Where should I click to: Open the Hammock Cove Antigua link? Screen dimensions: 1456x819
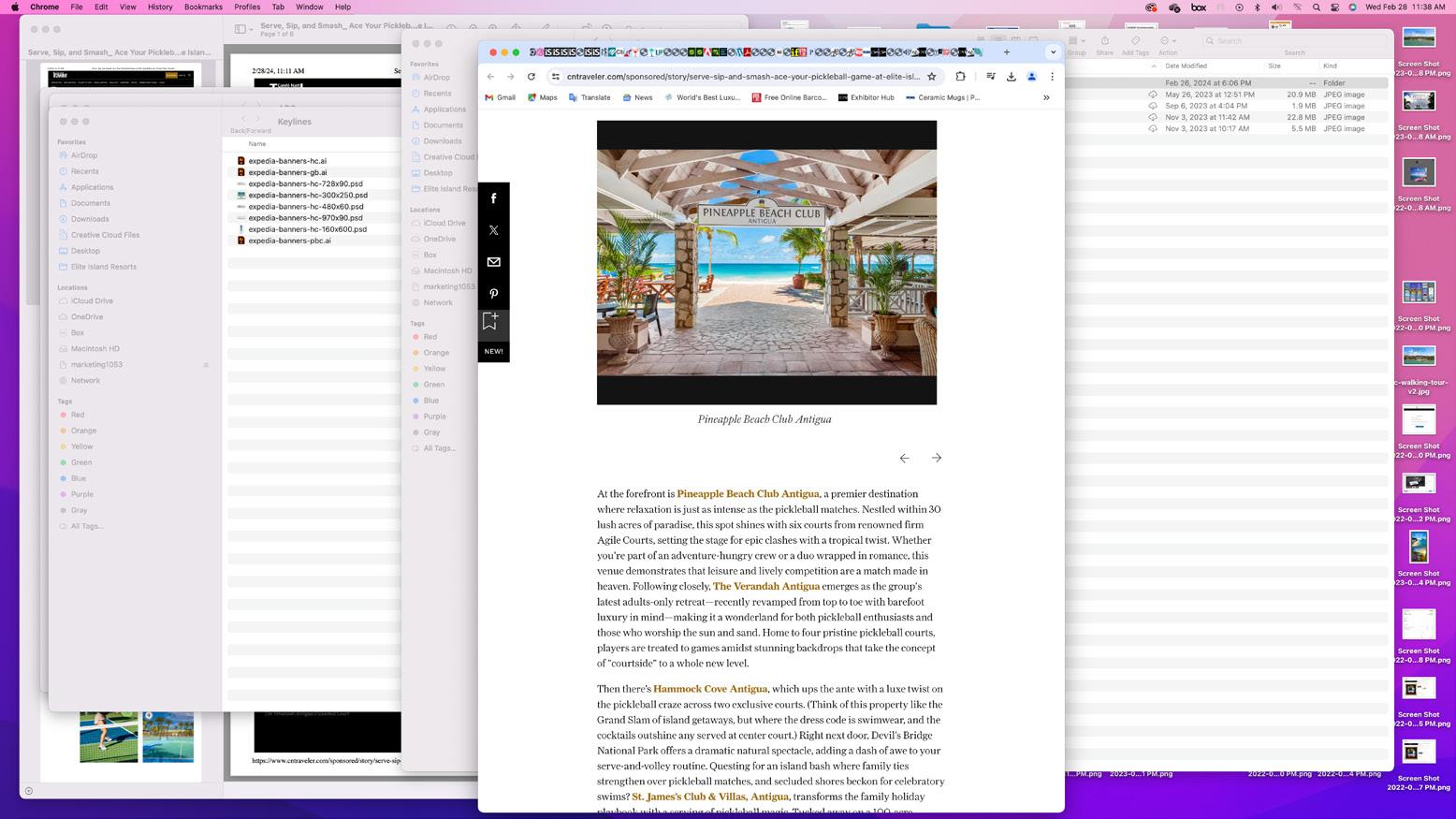pos(710,689)
